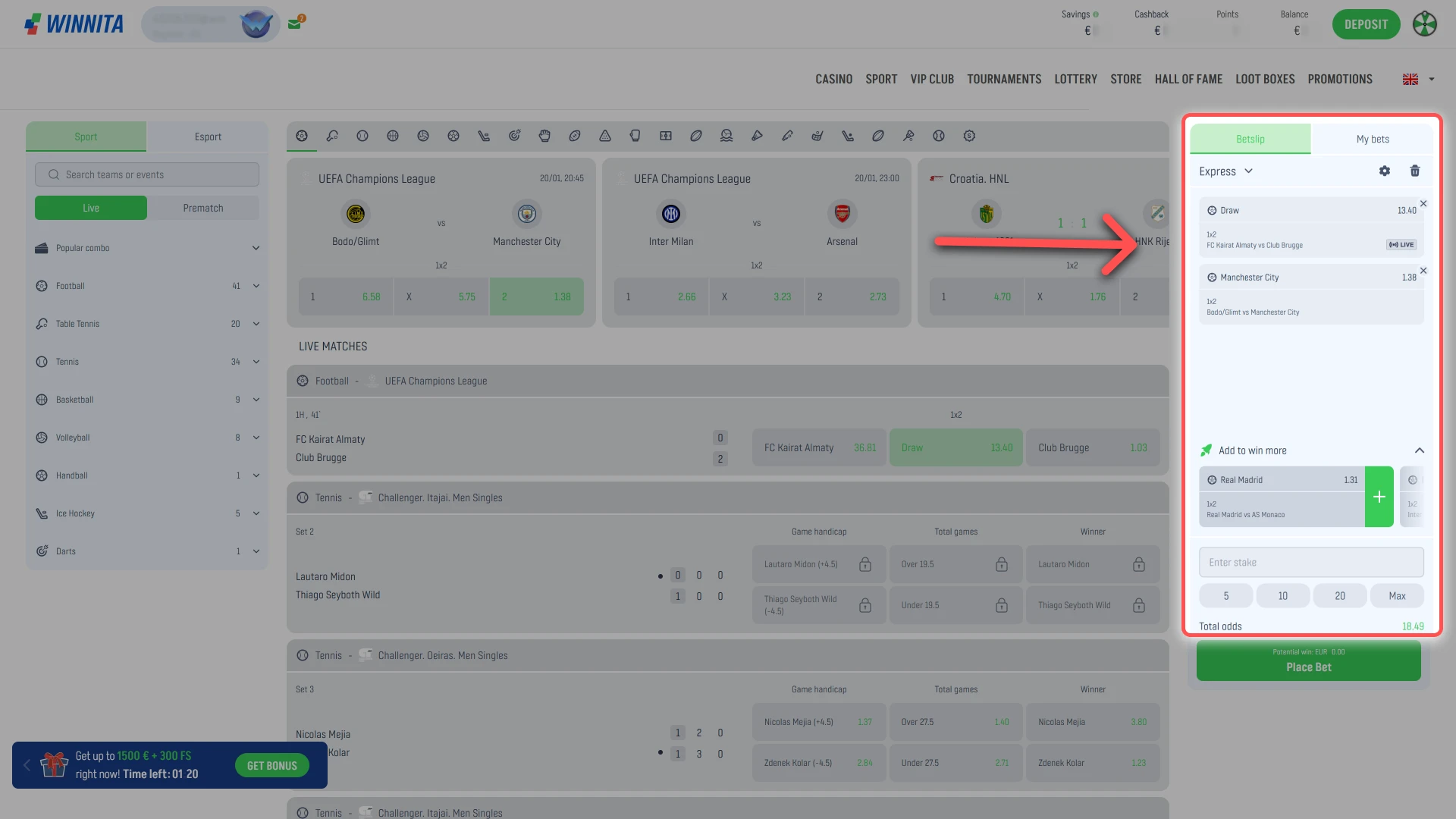Switch to Prematch filter
Image resolution: width=1456 pixels, height=819 pixels.
click(203, 208)
